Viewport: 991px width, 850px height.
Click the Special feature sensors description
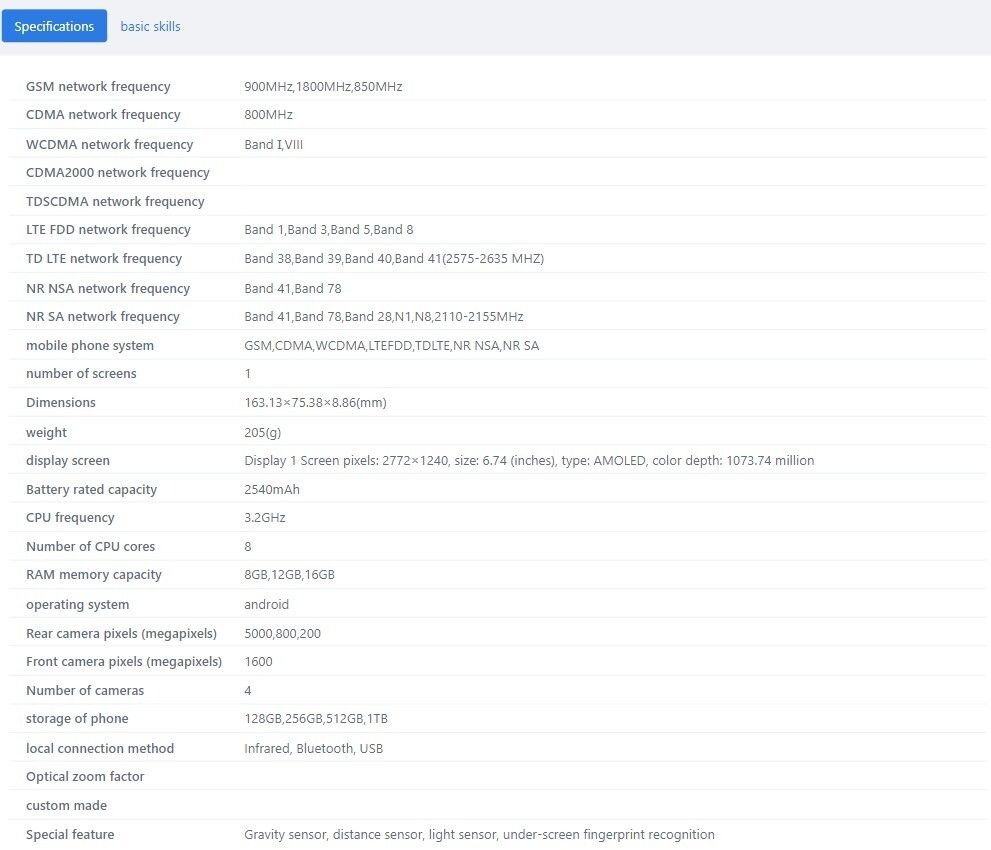pyautogui.click(x=479, y=835)
